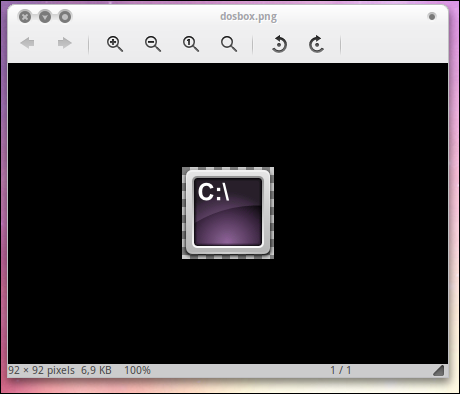This screenshot has width=460, height=394.
Task: Click the 100% zoom level indicator
Action: (137, 370)
